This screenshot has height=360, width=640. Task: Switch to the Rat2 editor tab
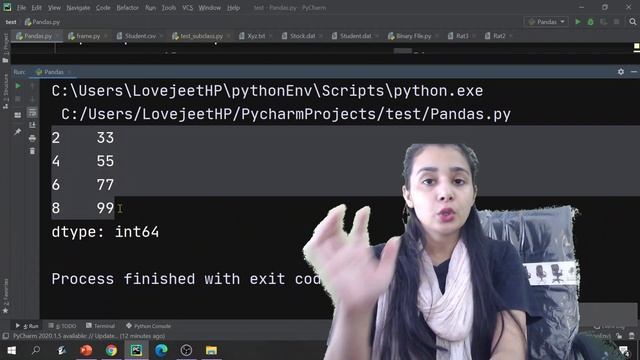pyautogui.click(x=499, y=36)
